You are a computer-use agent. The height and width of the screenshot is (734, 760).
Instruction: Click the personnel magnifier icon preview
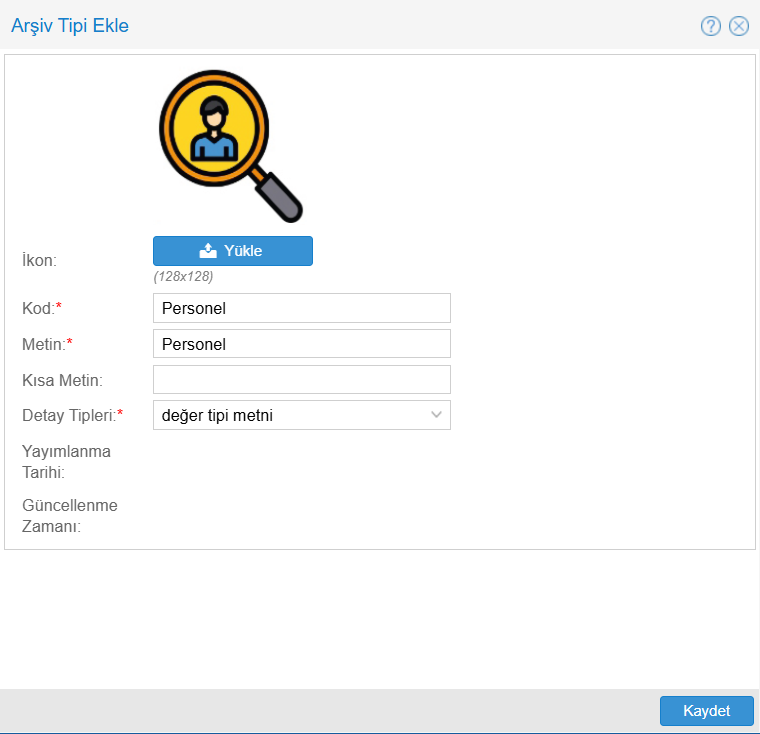pyautogui.click(x=230, y=145)
